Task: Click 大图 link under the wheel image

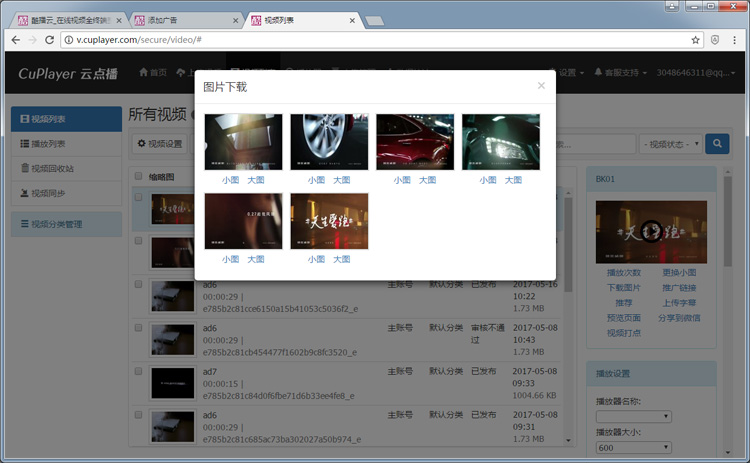Action: 342,180
